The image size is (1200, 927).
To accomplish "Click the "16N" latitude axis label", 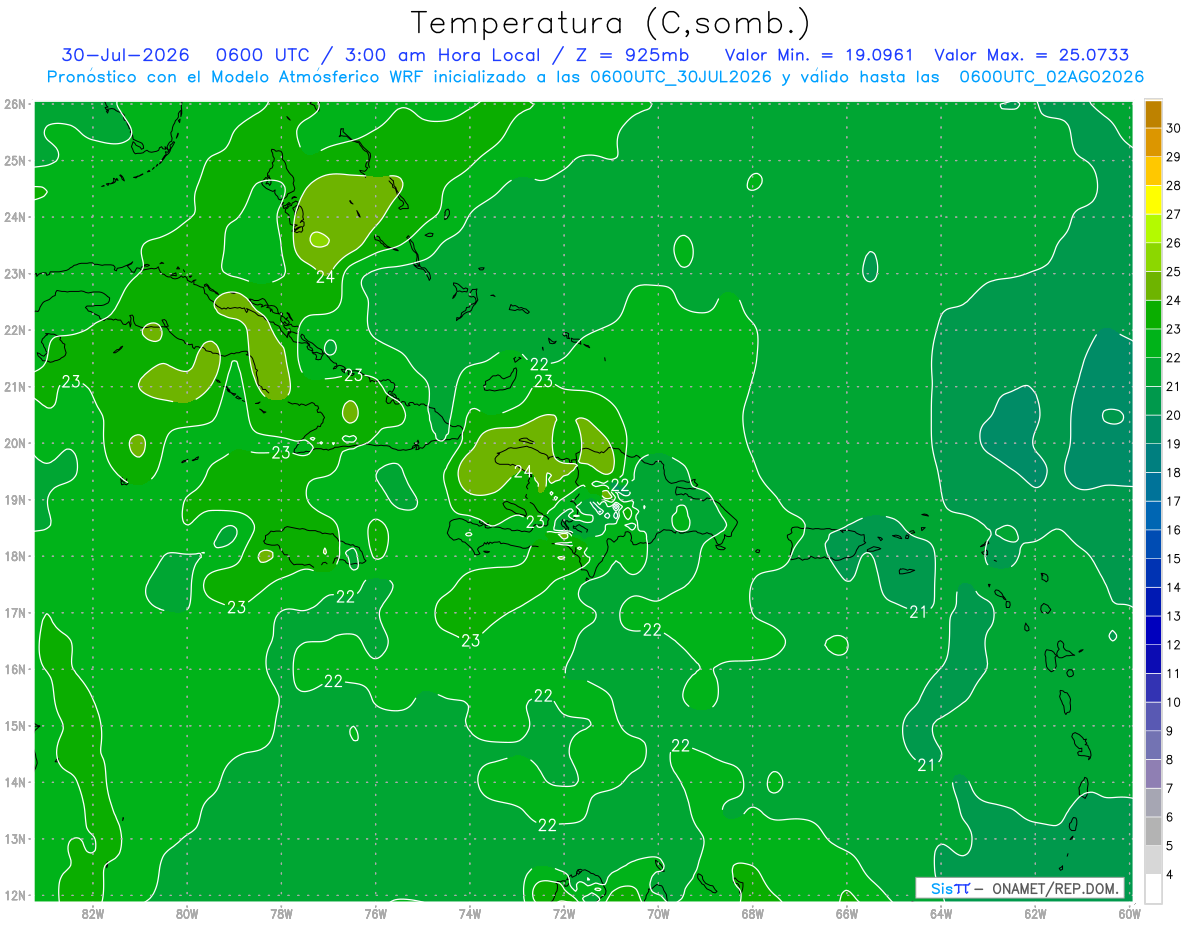I will 14,669.
